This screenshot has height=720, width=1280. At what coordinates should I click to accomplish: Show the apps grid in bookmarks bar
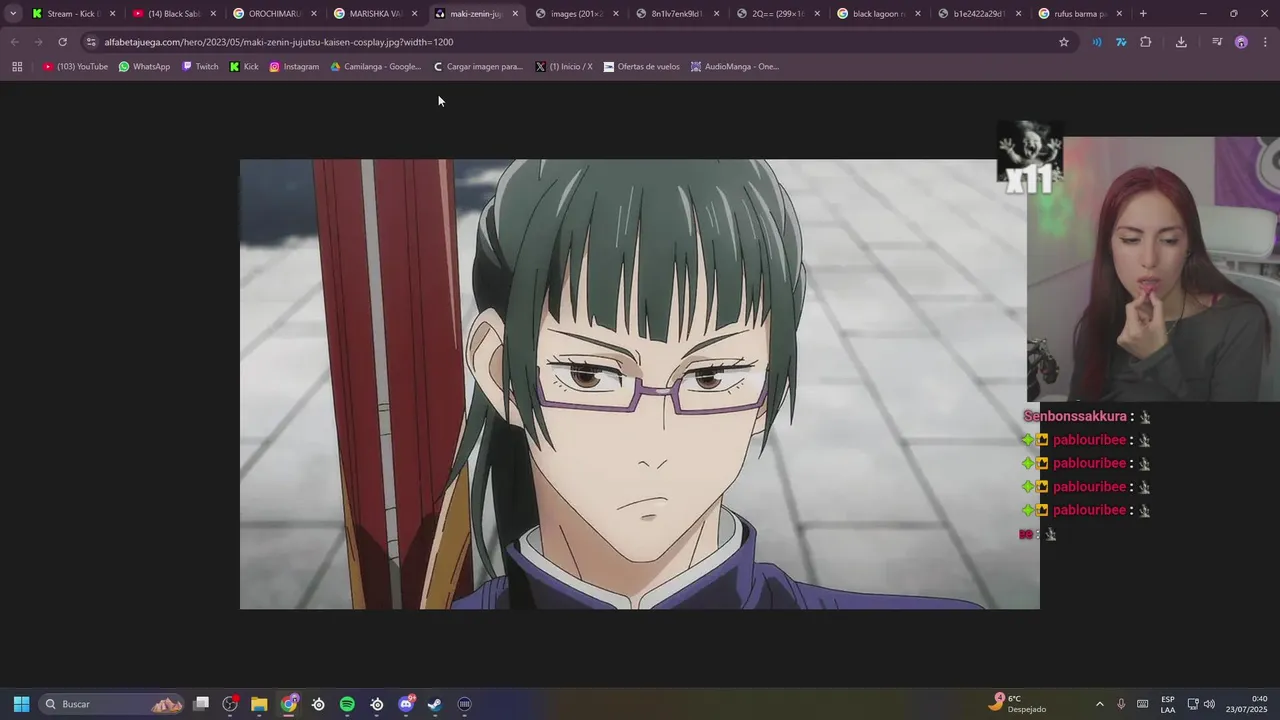click(x=17, y=67)
